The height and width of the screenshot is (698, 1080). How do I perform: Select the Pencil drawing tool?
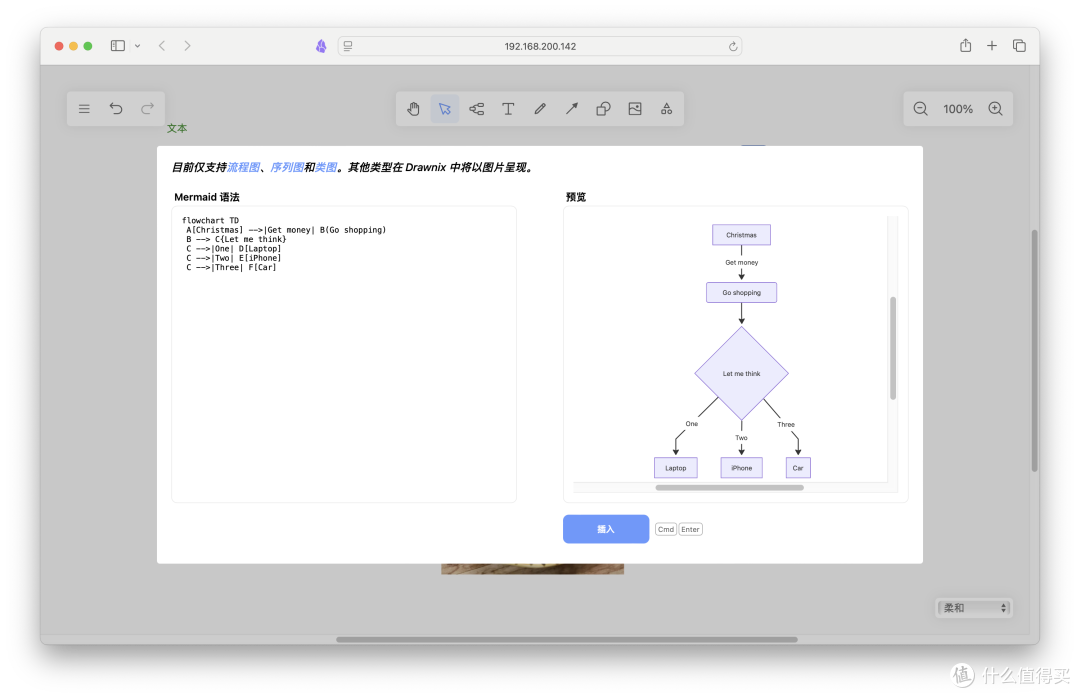tap(540, 108)
